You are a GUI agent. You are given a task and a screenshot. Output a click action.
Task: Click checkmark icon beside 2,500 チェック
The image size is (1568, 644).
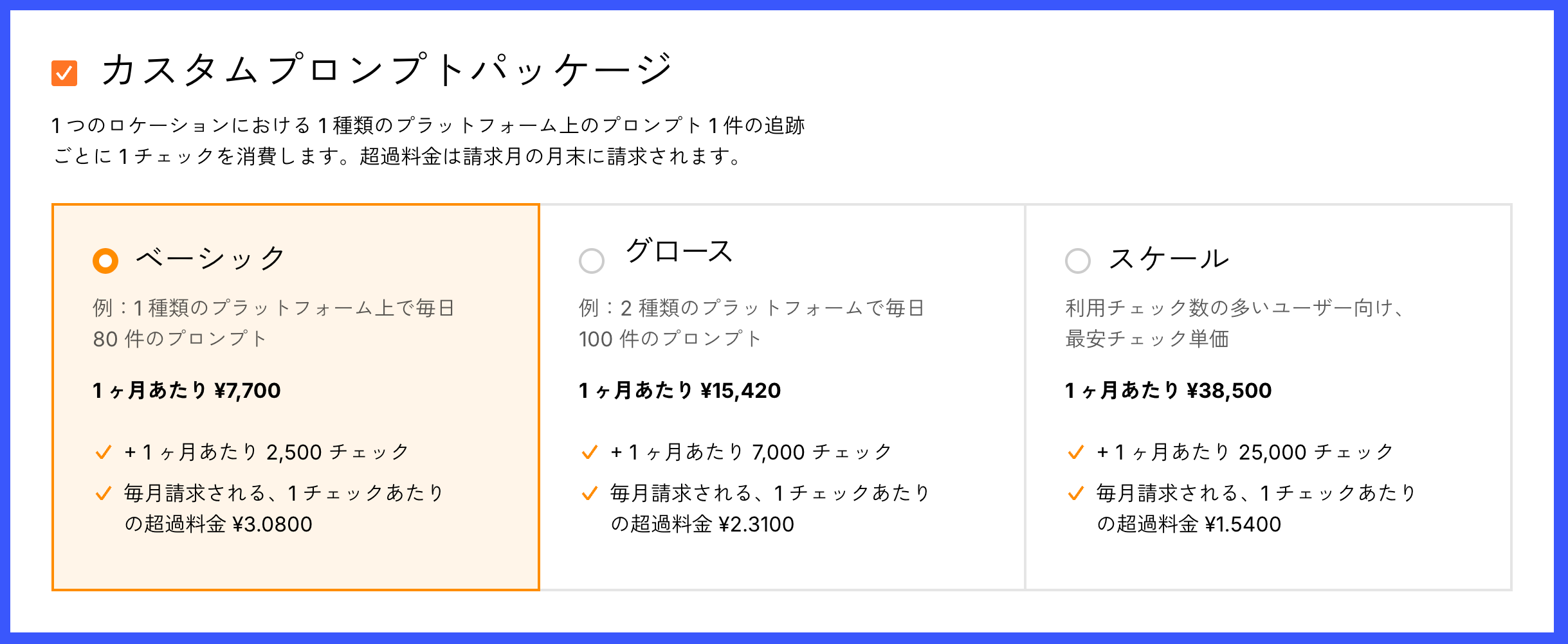click(x=103, y=452)
